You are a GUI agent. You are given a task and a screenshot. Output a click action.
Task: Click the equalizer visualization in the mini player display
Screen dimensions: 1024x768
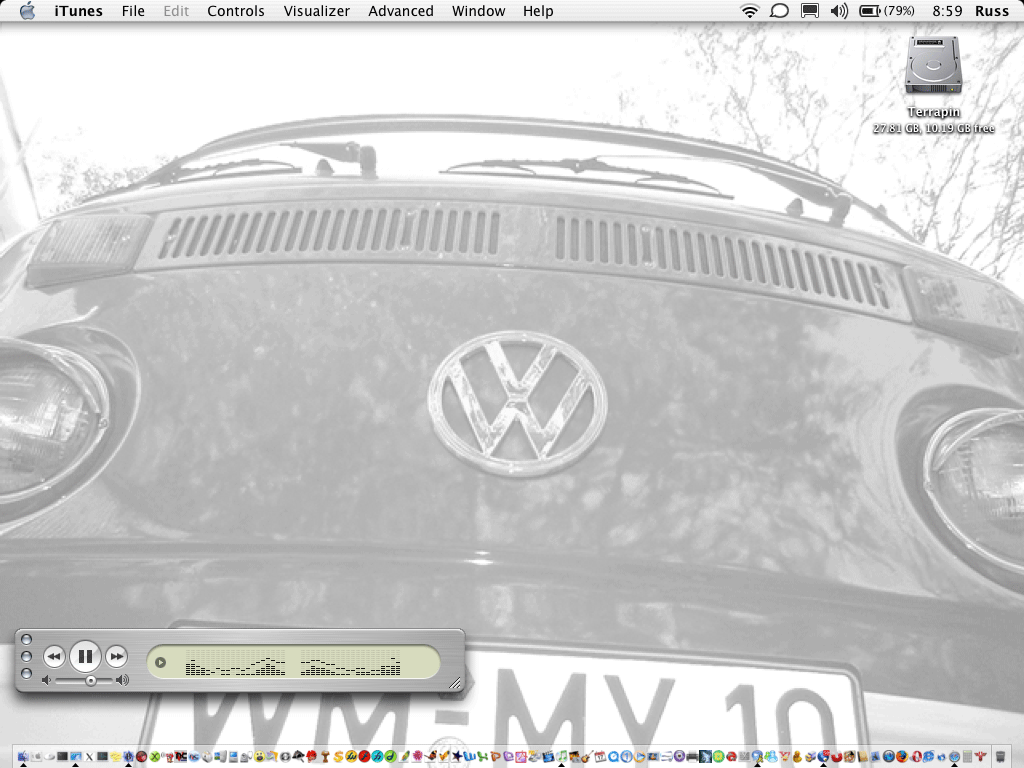[x=293, y=663]
